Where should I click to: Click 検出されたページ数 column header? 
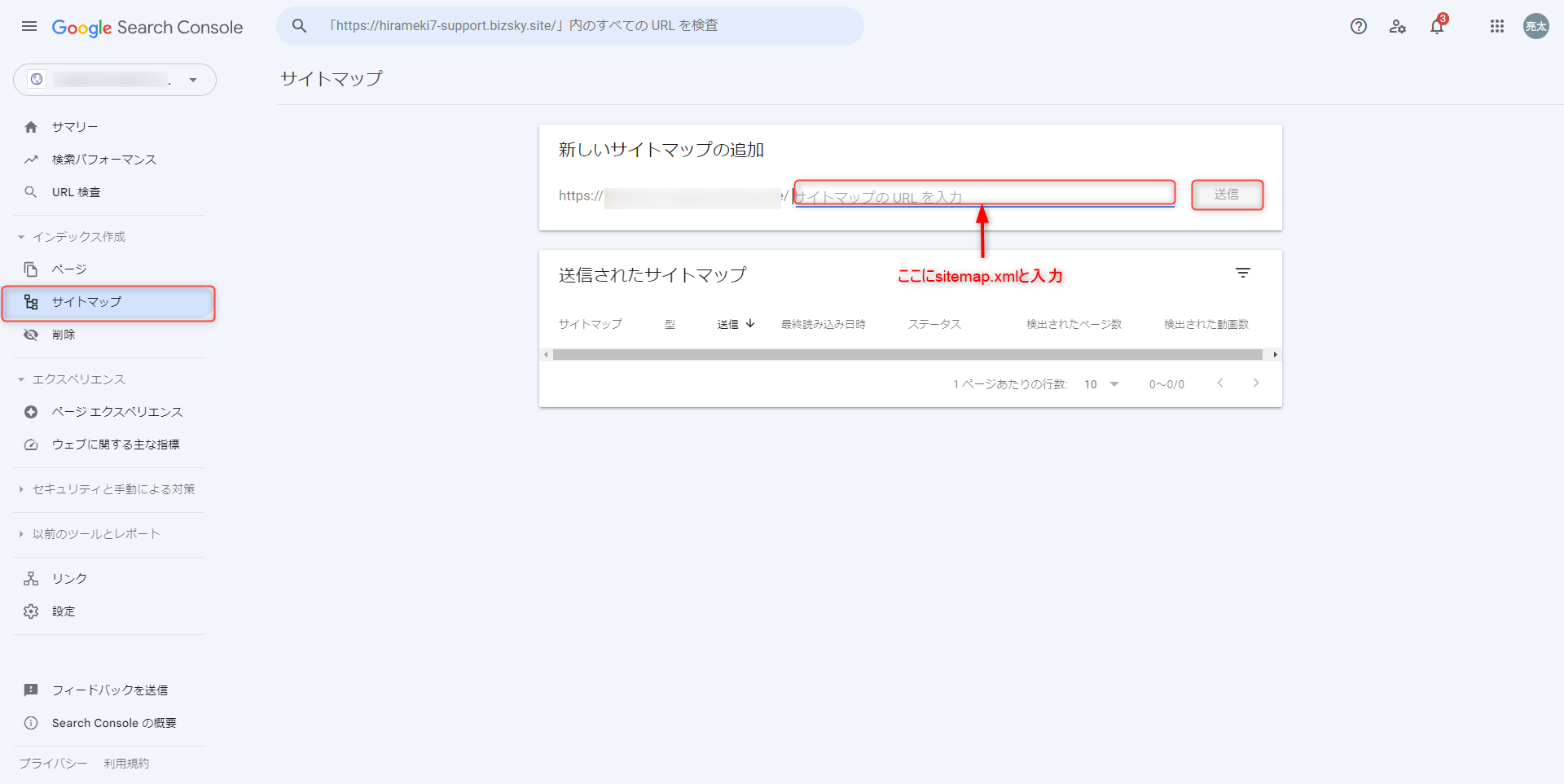pos(1074,324)
